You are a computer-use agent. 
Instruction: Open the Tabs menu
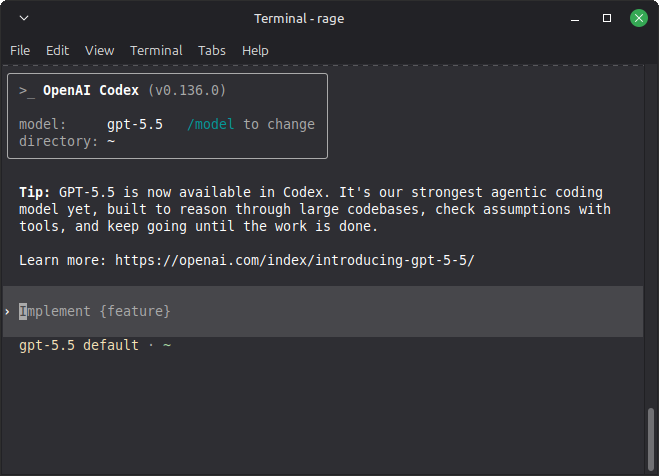click(x=212, y=51)
